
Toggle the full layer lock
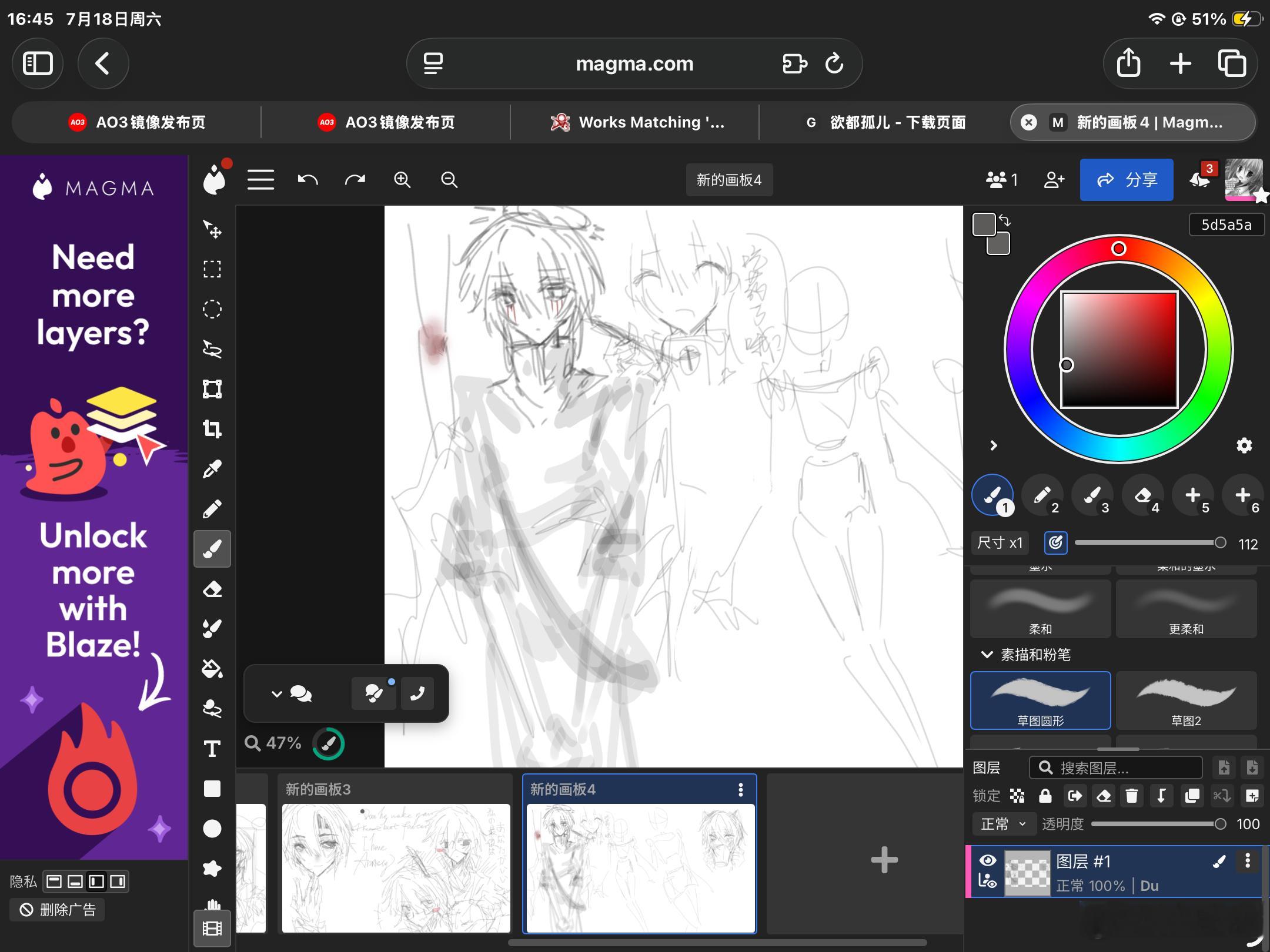(1045, 796)
